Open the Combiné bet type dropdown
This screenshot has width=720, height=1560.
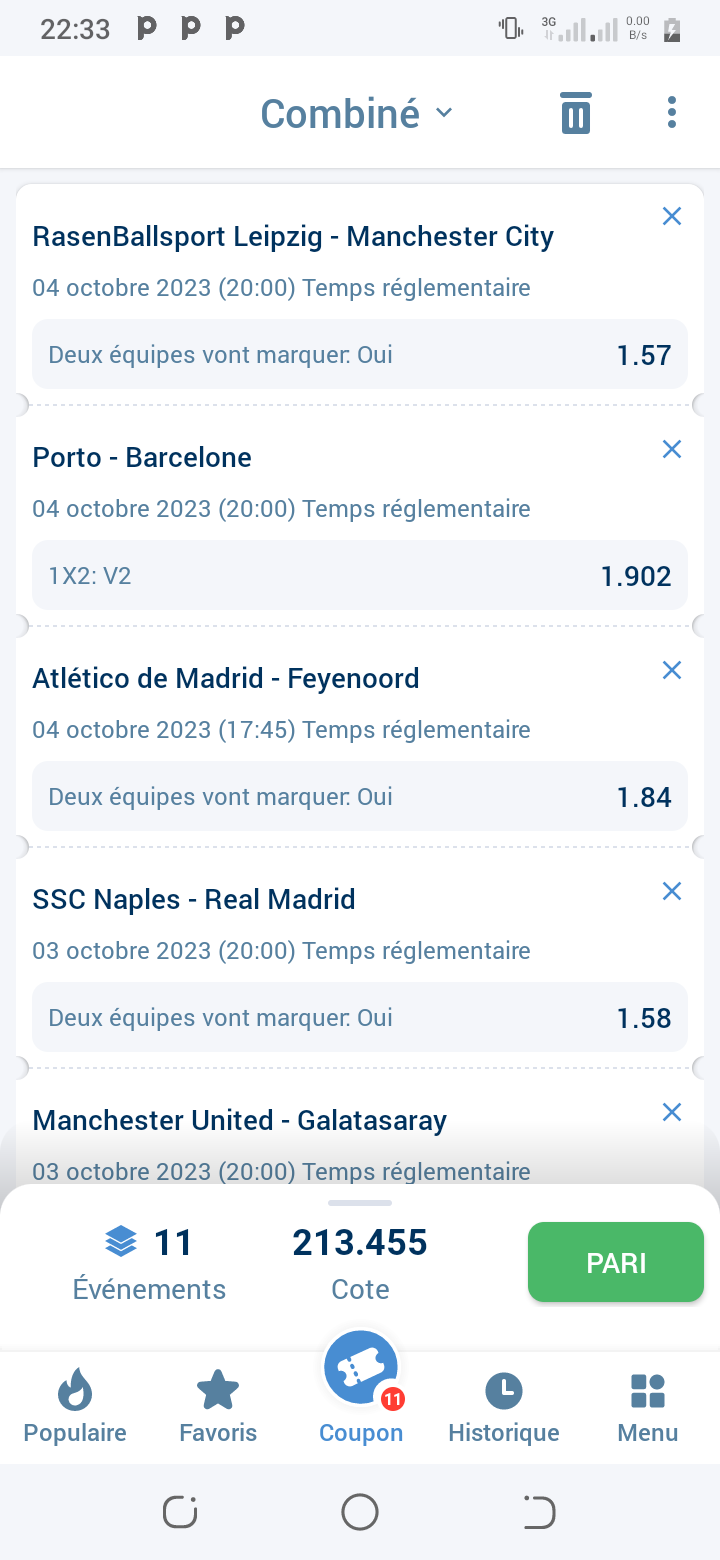(357, 114)
